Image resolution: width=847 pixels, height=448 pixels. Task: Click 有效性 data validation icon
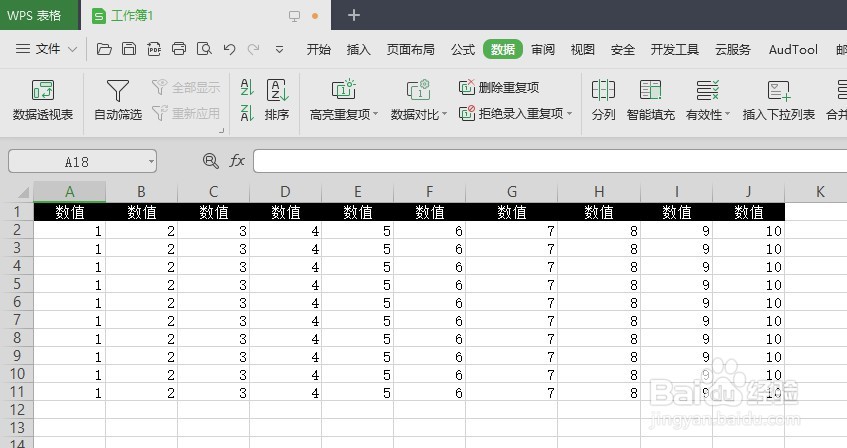707,90
